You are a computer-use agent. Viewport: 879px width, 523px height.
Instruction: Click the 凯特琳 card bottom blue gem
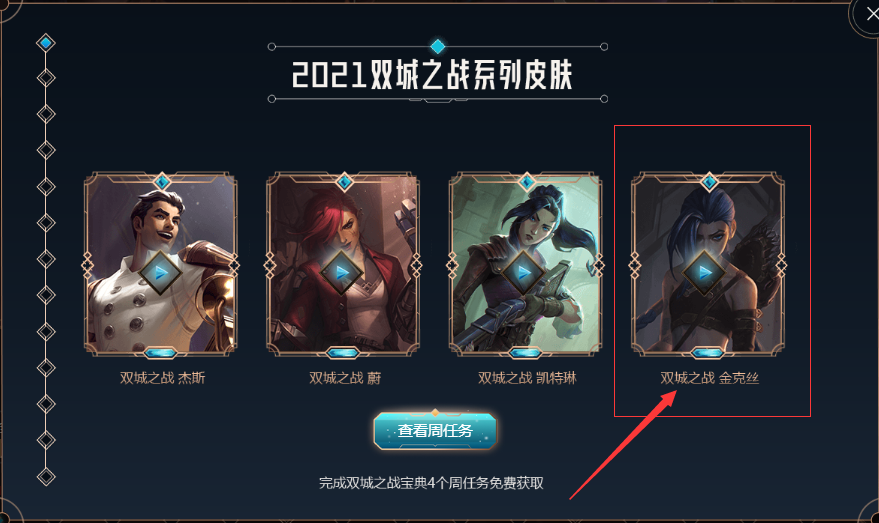[525, 353]
